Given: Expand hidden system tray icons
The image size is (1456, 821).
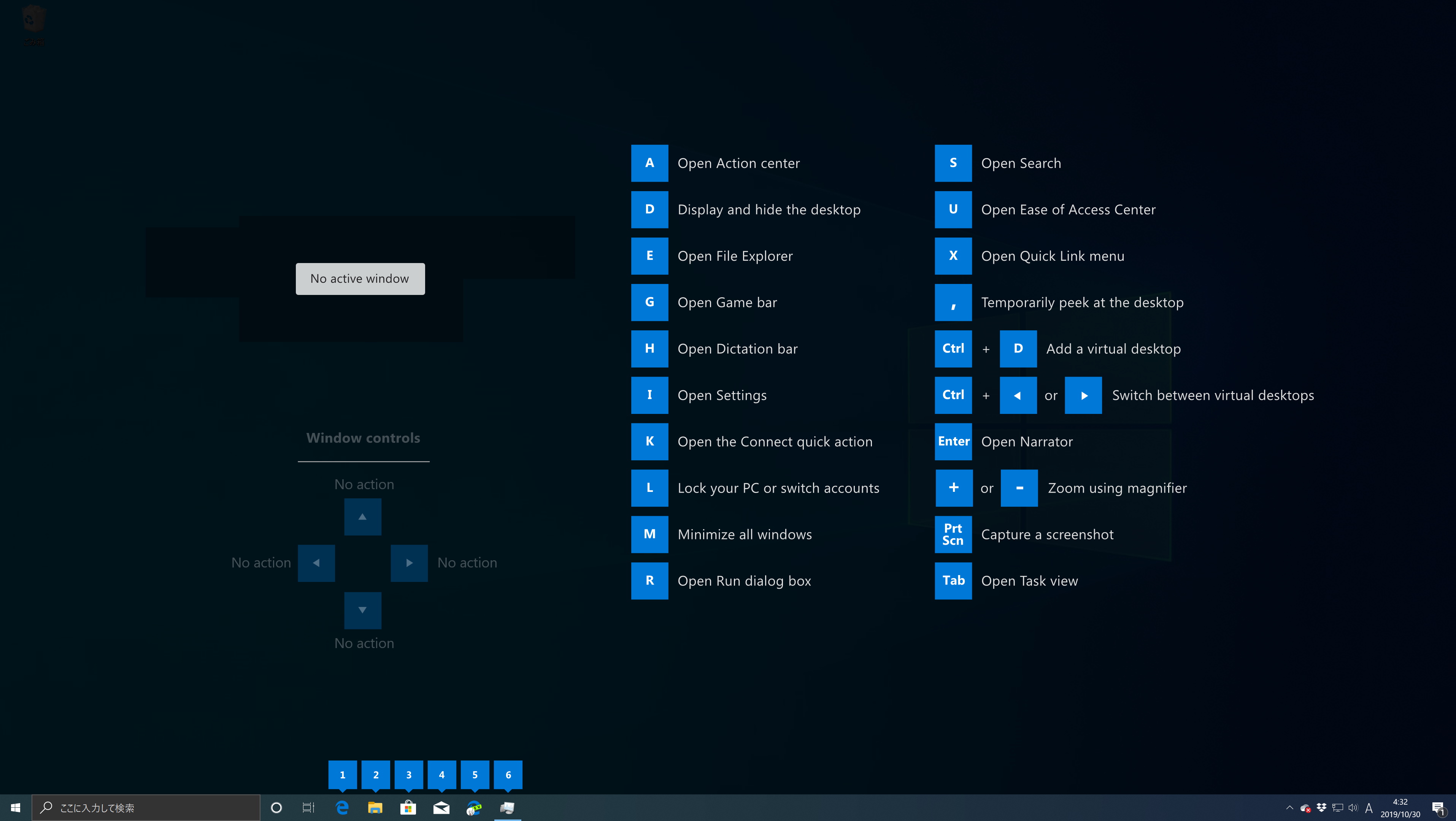Looking at the screenshot, I should point(1290,808).
